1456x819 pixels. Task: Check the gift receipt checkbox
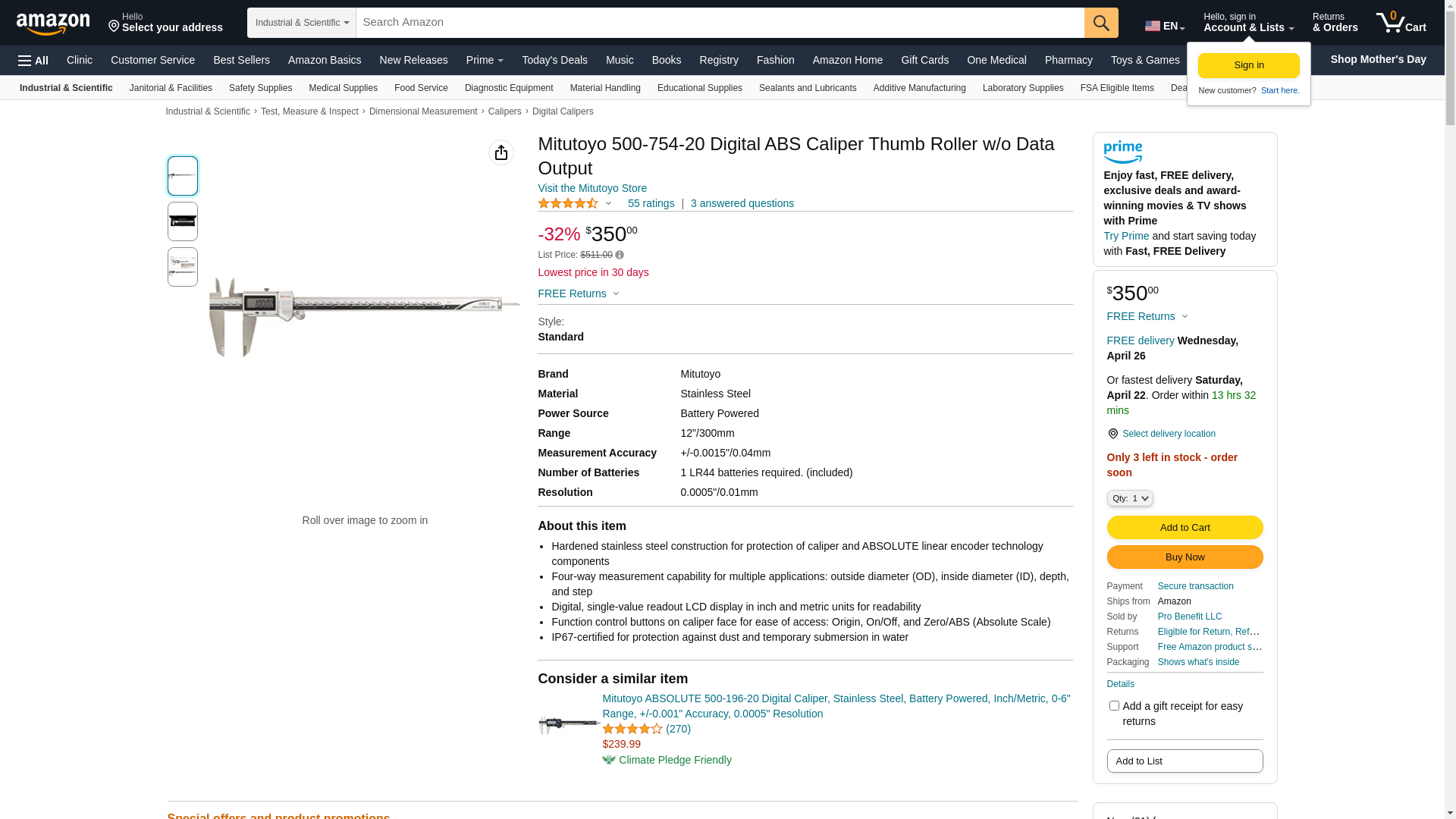(x=1113, y=706)
